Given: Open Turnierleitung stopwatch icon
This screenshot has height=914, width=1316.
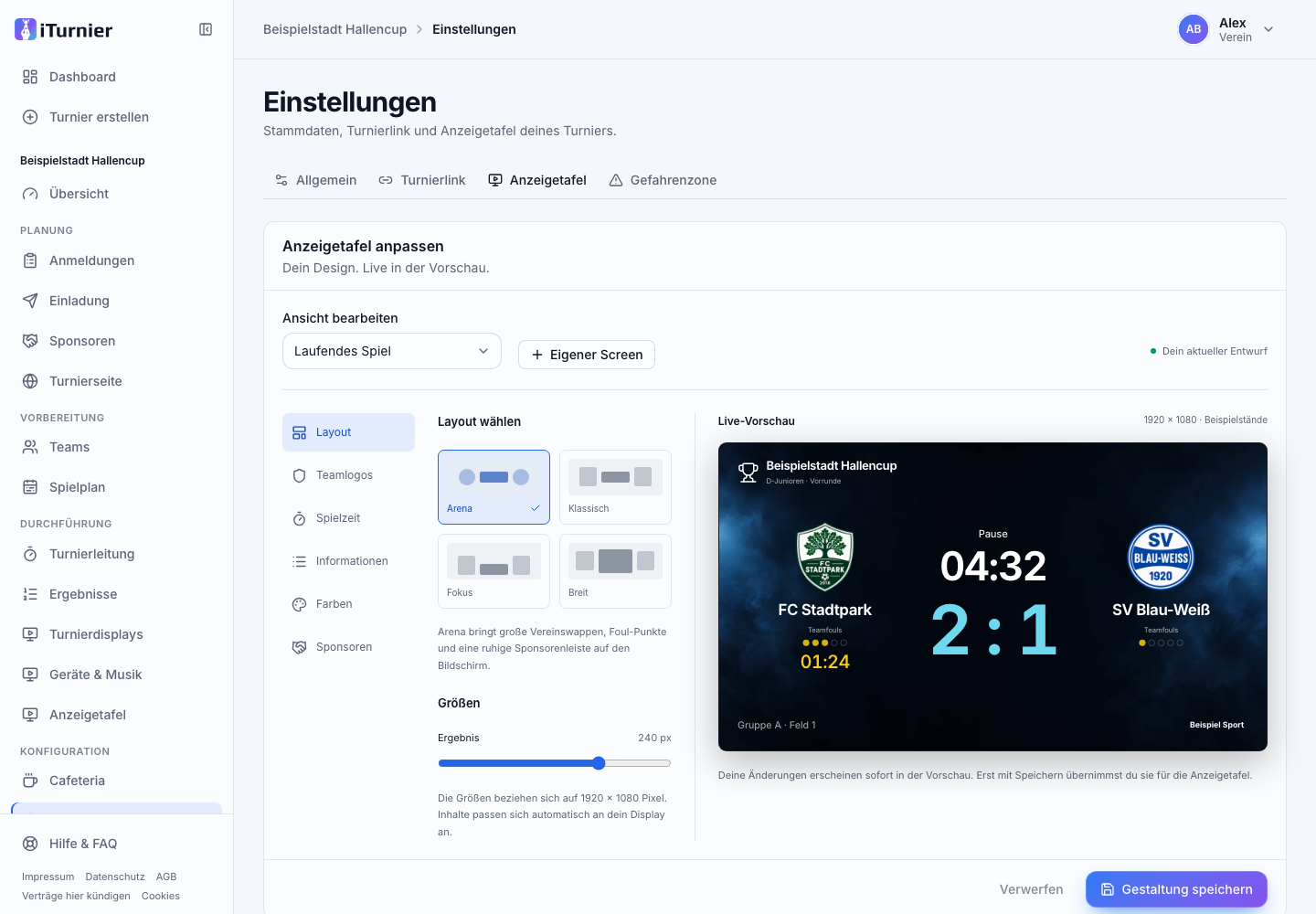Looking at the screenshot, I should click(30, 554).
